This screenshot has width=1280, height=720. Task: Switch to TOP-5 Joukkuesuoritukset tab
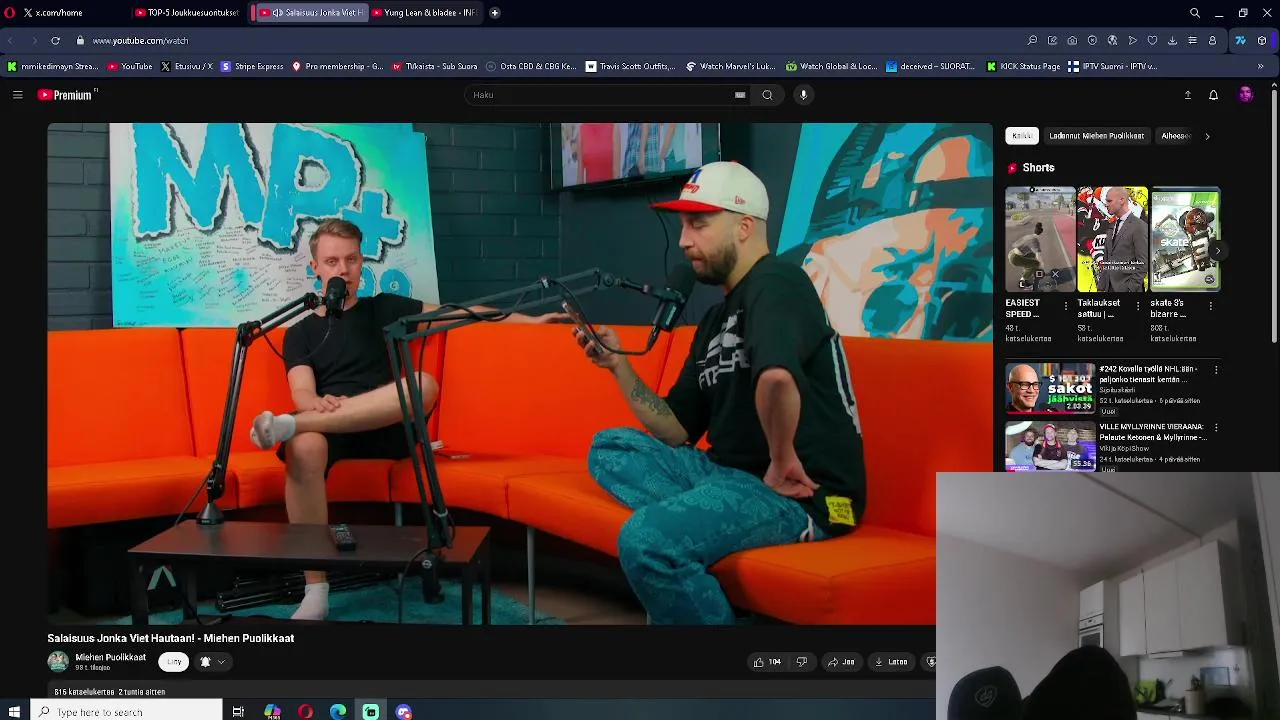coord(188,13)
